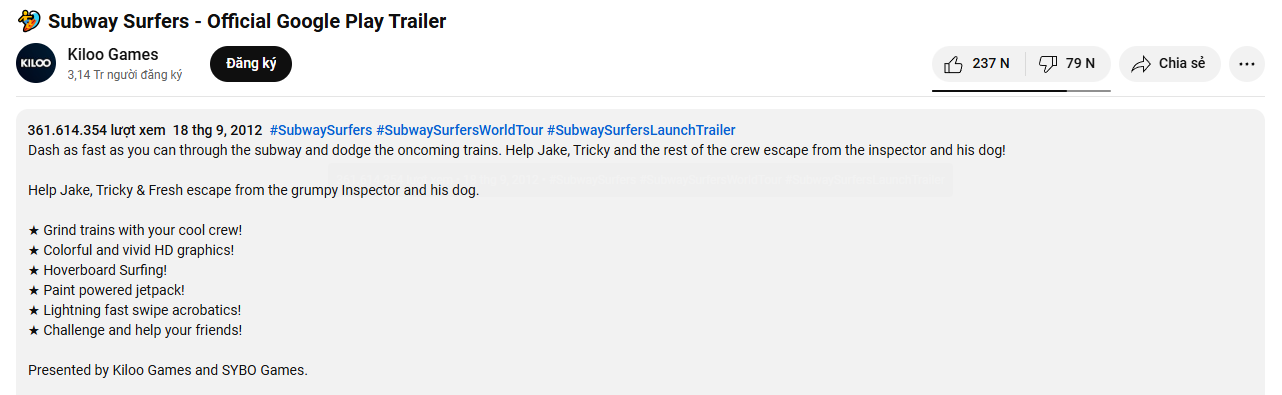Open the #SubwaySurfers hashtag link
Viewport: 1282px width, 395px height.
click(320, 130)
